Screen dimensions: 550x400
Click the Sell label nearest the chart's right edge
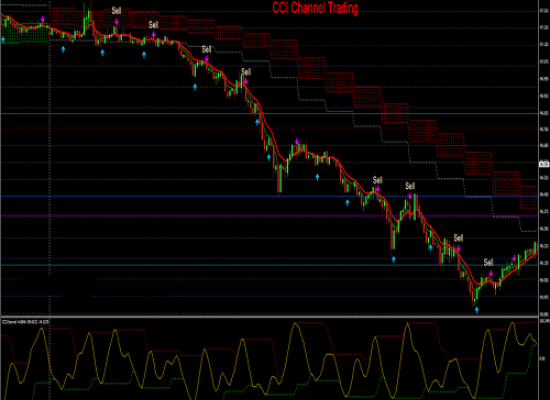488,262
